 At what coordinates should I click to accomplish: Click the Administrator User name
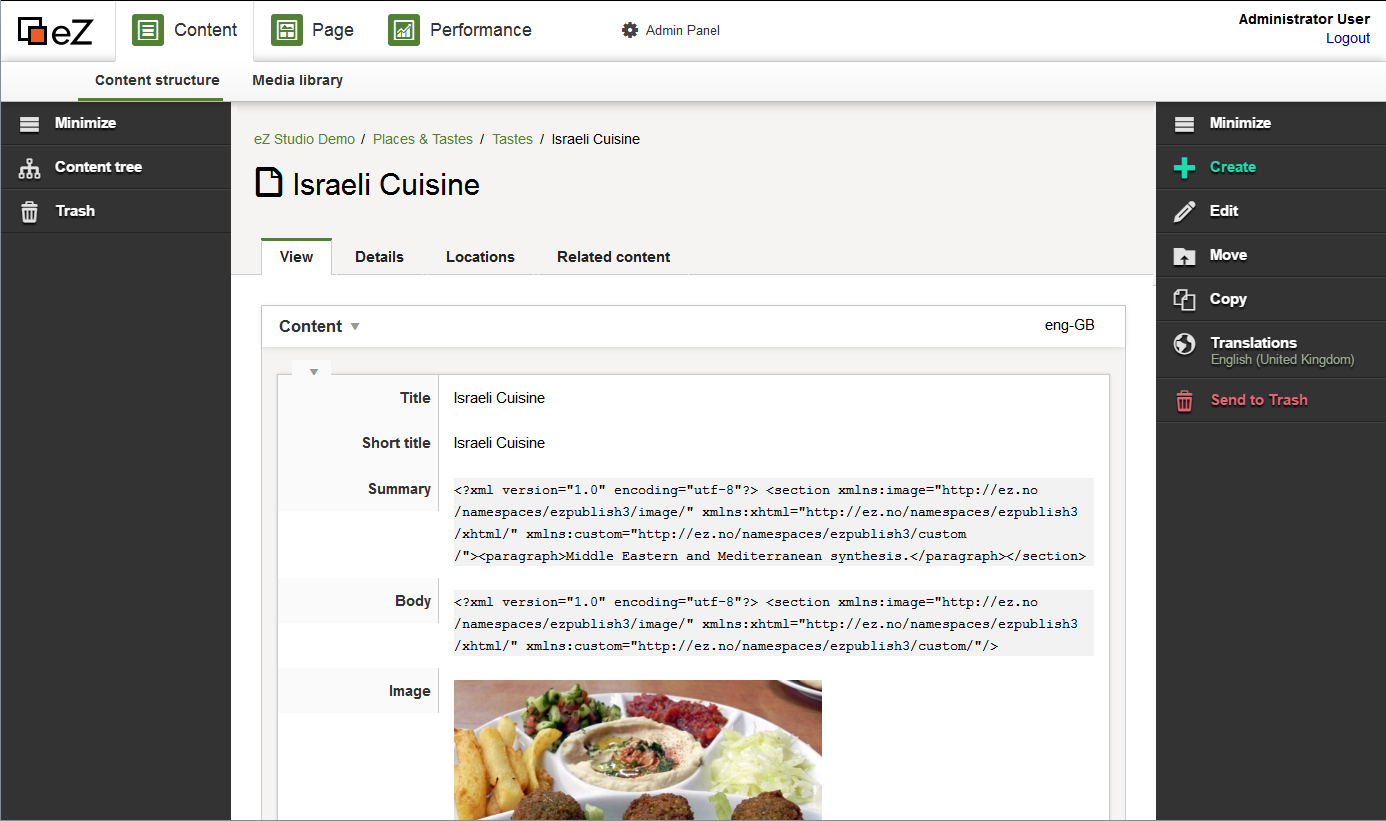[1304, 19]
